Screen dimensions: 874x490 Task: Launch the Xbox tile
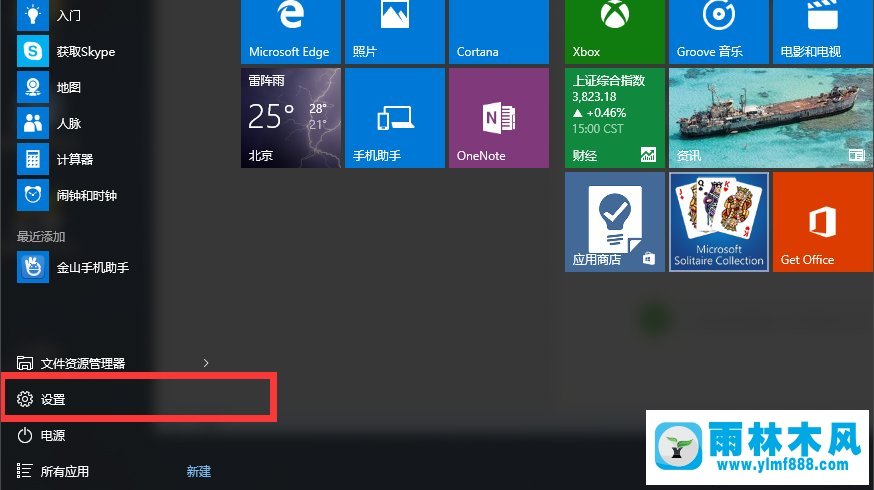[x=615, y=32]
